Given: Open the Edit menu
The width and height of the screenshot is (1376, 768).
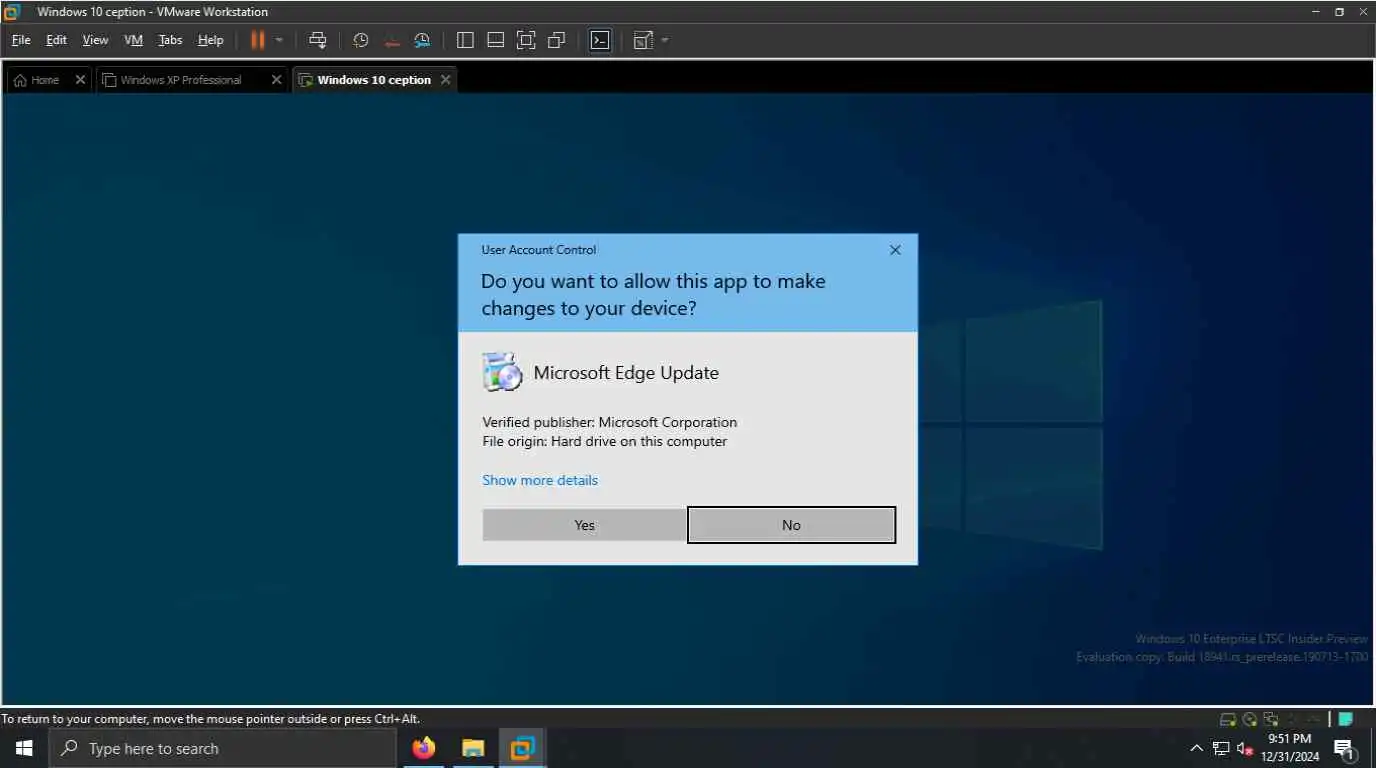Looking at the screenshot, I should click(x=56, y=40).
